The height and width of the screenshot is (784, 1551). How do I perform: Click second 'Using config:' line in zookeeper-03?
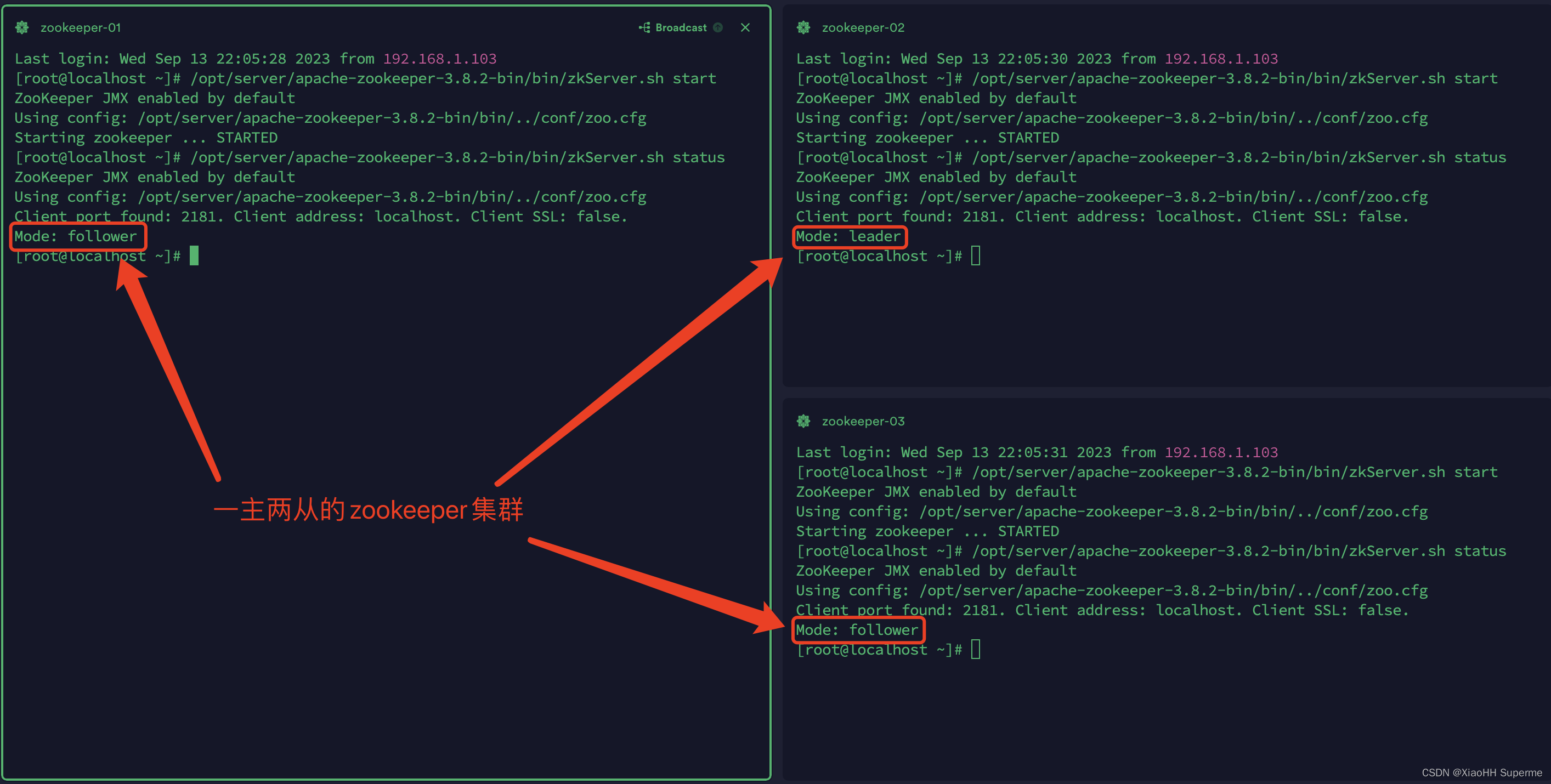[x=1112, y=590]
